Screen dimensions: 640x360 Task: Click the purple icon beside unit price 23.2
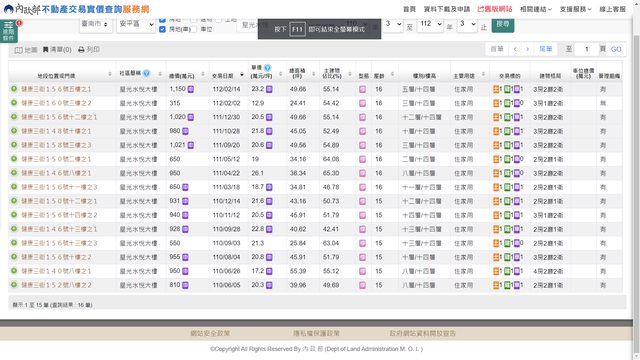[269, 89]
